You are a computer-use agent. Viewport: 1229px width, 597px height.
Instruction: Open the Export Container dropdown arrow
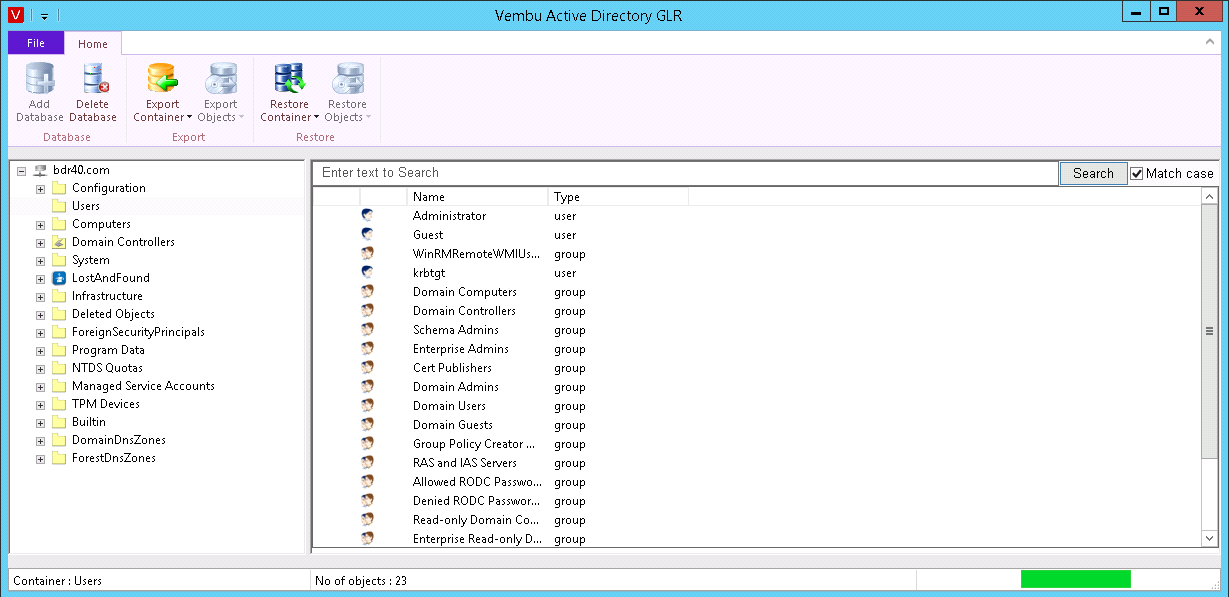pos(189,118)
